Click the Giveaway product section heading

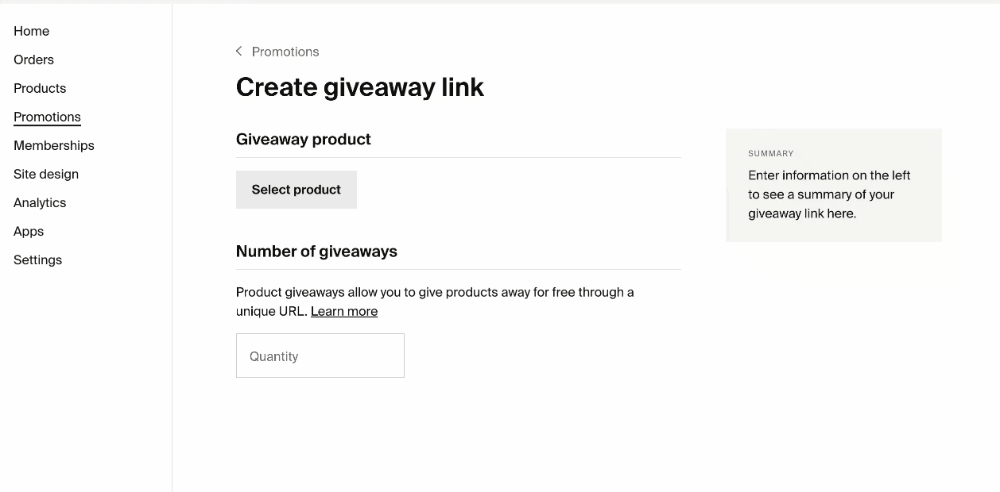[x=304, y=139]
